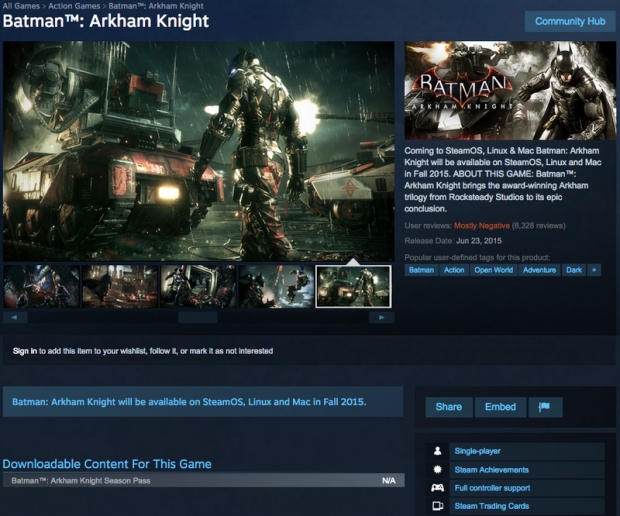The height and width of the screenshot is (516, 620).
Task: Open the Community Hub
Action: 570,21
